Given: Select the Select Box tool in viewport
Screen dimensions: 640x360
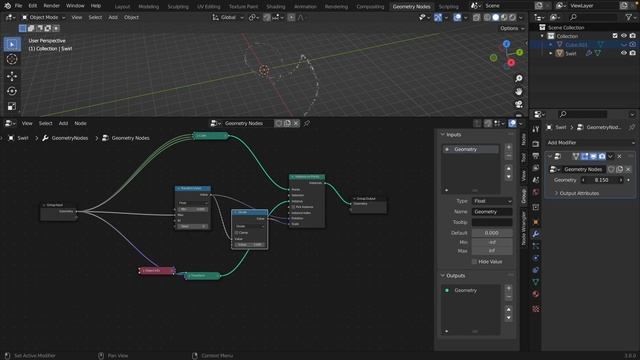Looking at the screenshot, I should click(12, 44).
